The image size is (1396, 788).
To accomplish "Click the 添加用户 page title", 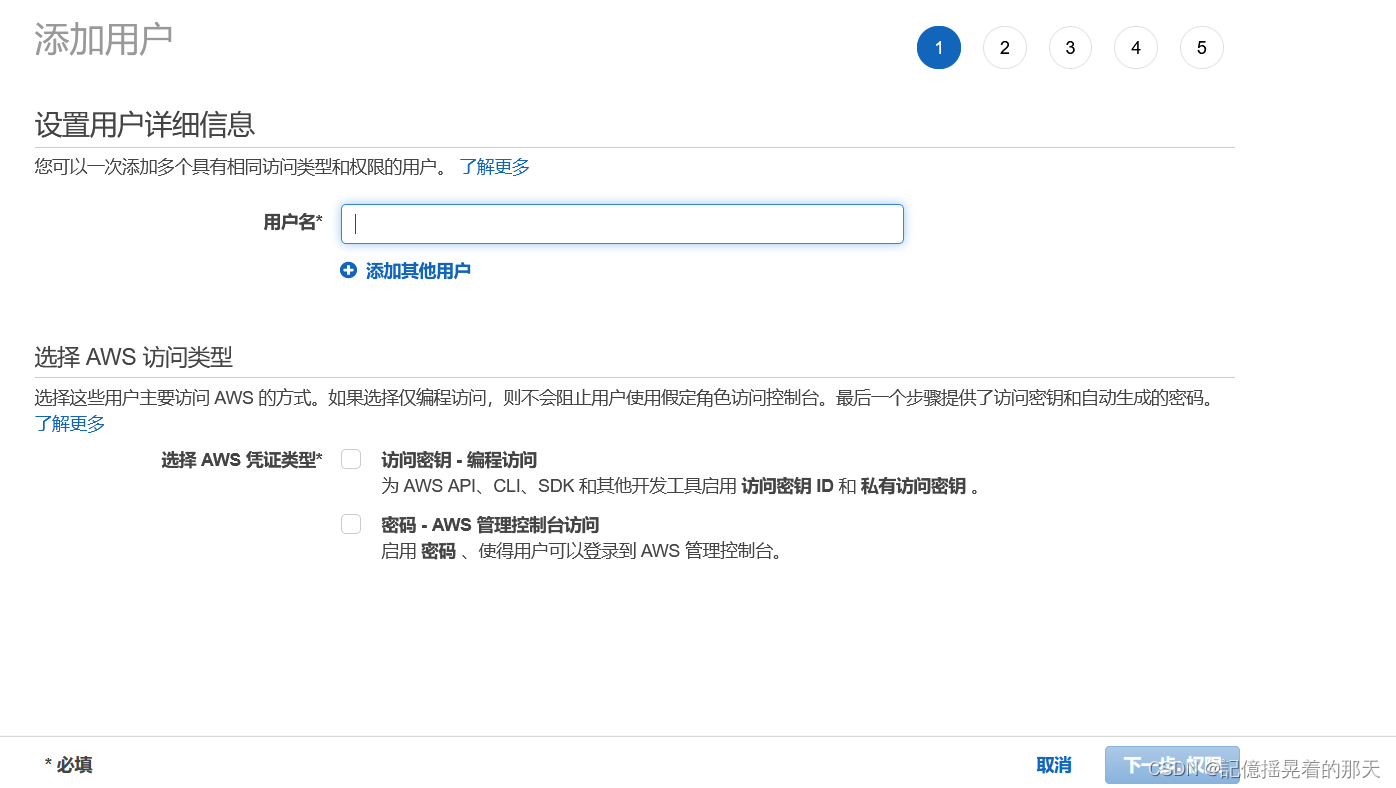I will click(x=103, y=39).
